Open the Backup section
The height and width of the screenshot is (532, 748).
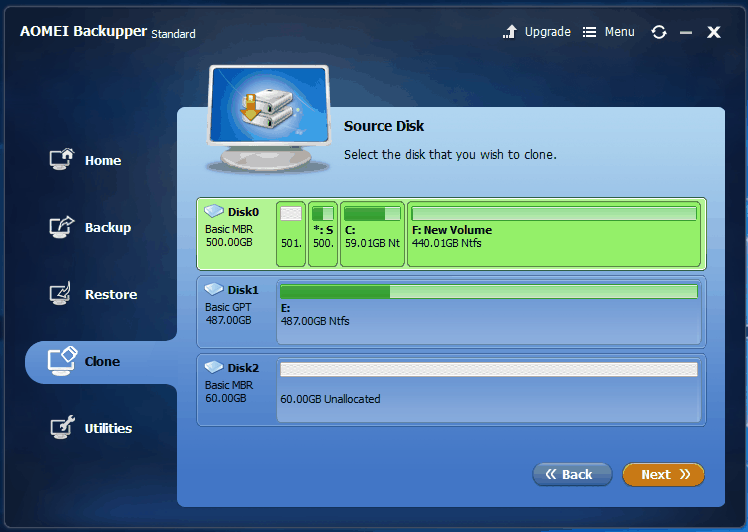pyautogui.click(x=108, y=228)
